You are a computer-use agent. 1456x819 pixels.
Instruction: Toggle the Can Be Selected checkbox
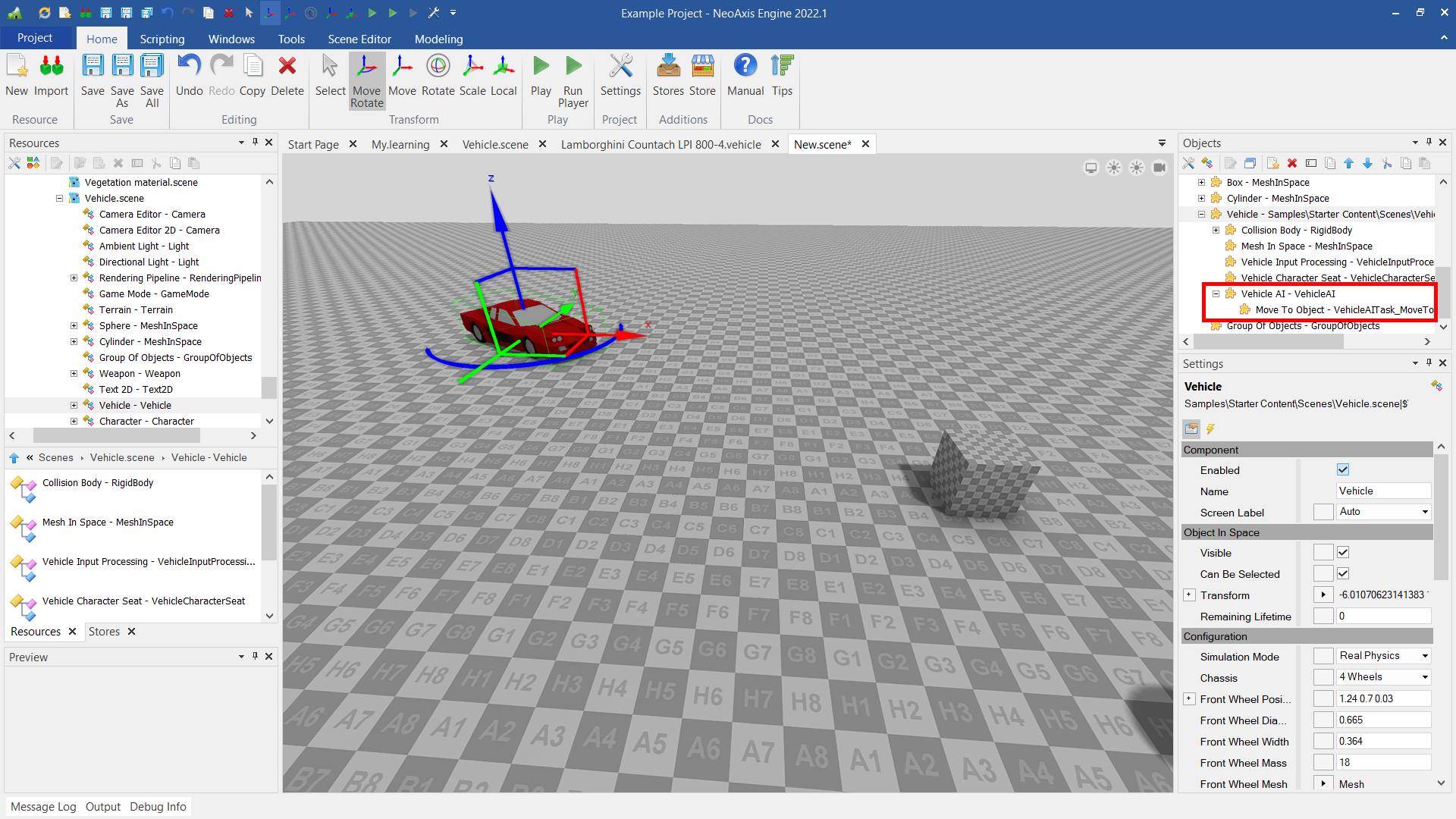(1343, 574)
